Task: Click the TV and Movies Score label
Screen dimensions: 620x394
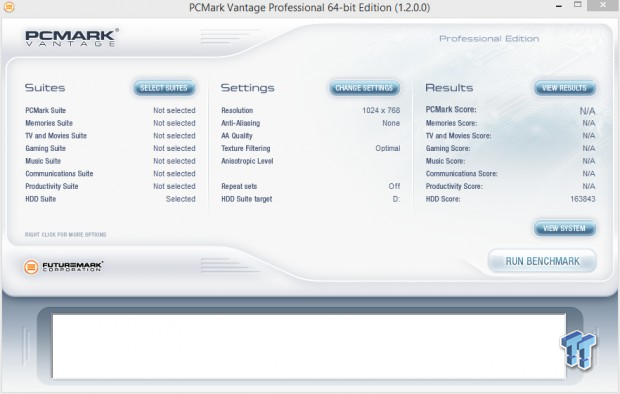Action: (459, 136)
